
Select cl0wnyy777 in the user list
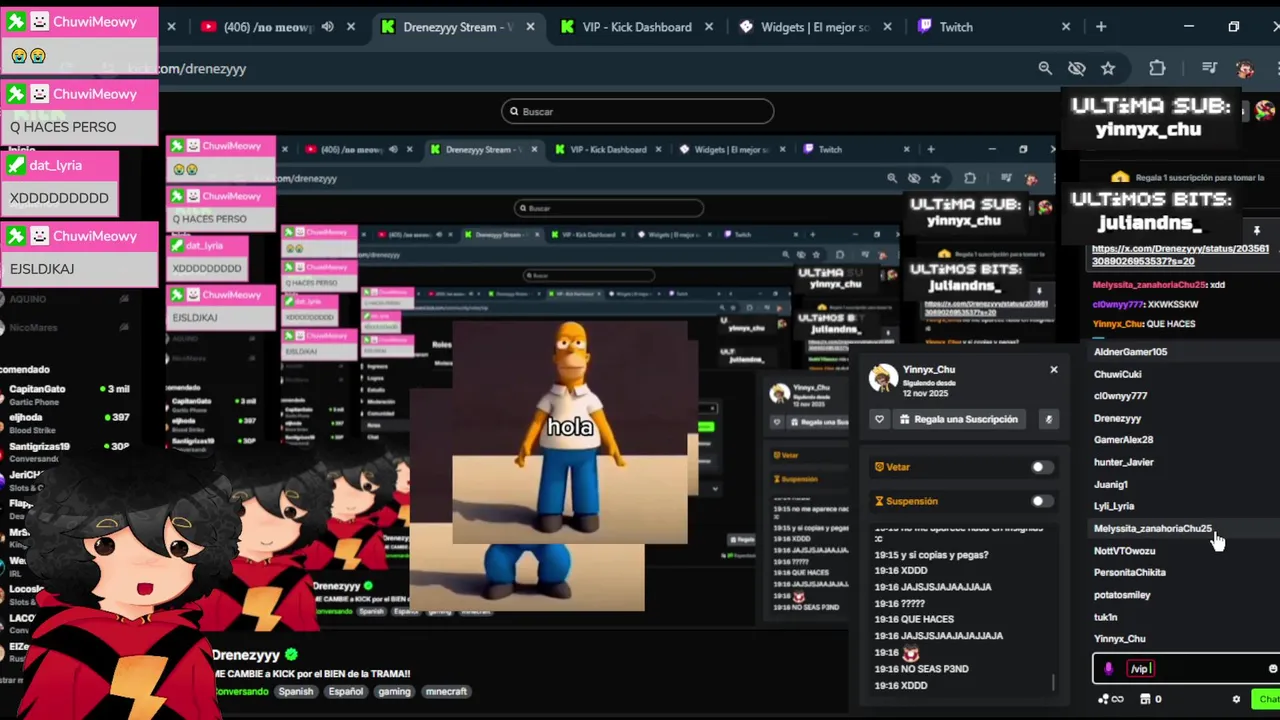[1120, 396]
